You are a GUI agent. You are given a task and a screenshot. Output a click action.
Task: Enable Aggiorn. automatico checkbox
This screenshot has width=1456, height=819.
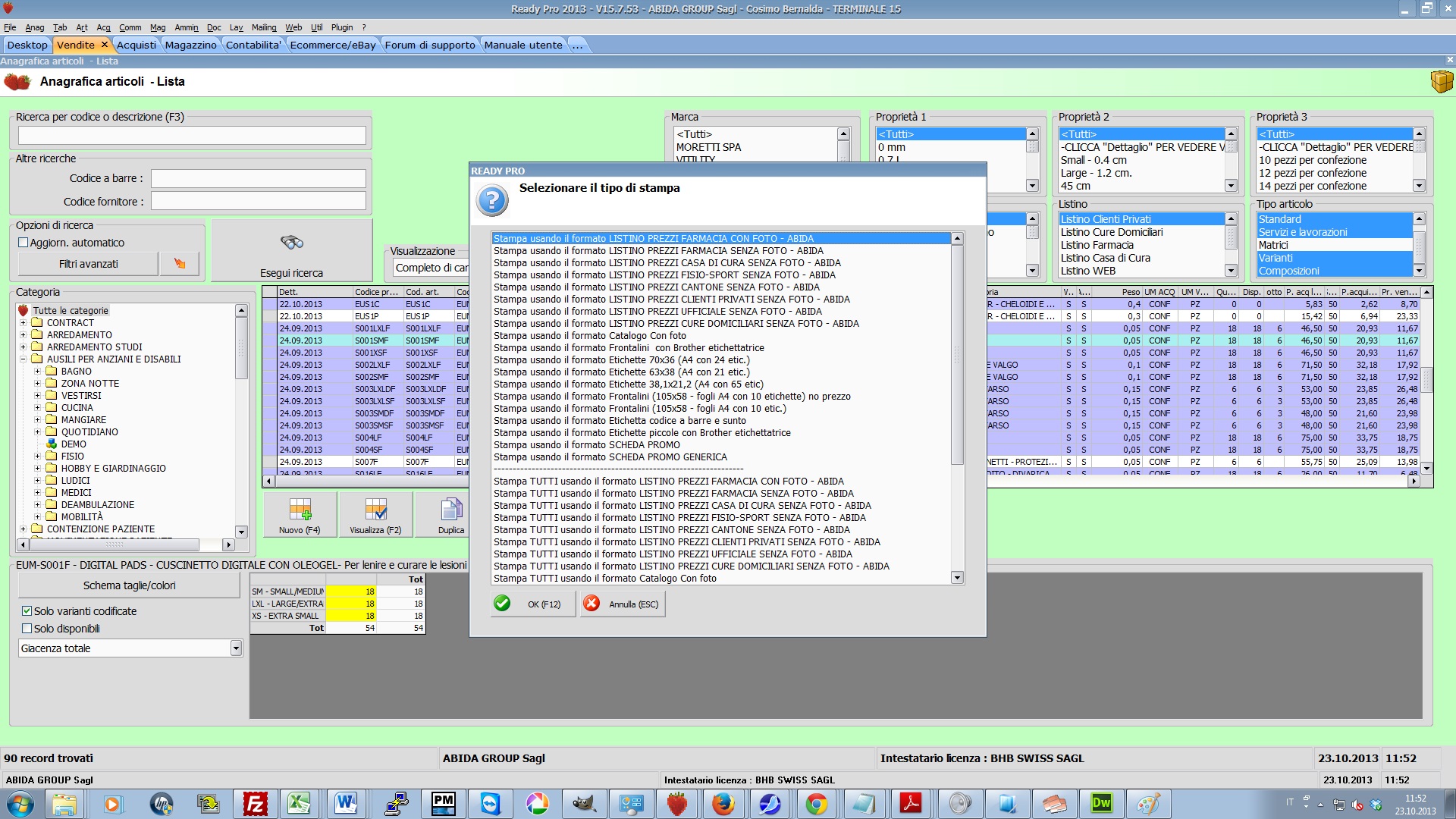click(x=24, y=243)
